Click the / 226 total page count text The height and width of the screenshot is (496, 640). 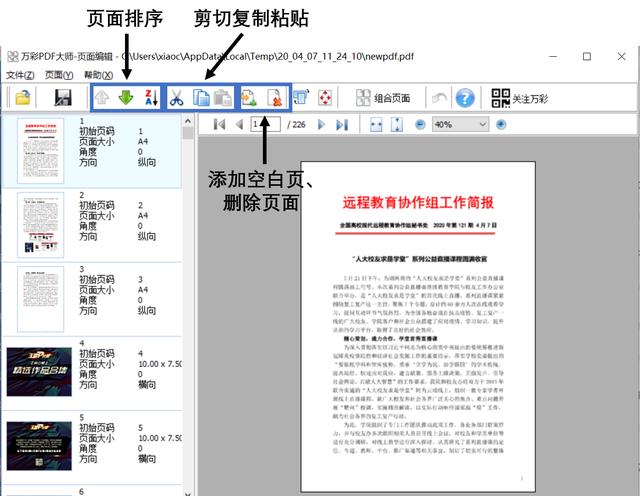296,125
